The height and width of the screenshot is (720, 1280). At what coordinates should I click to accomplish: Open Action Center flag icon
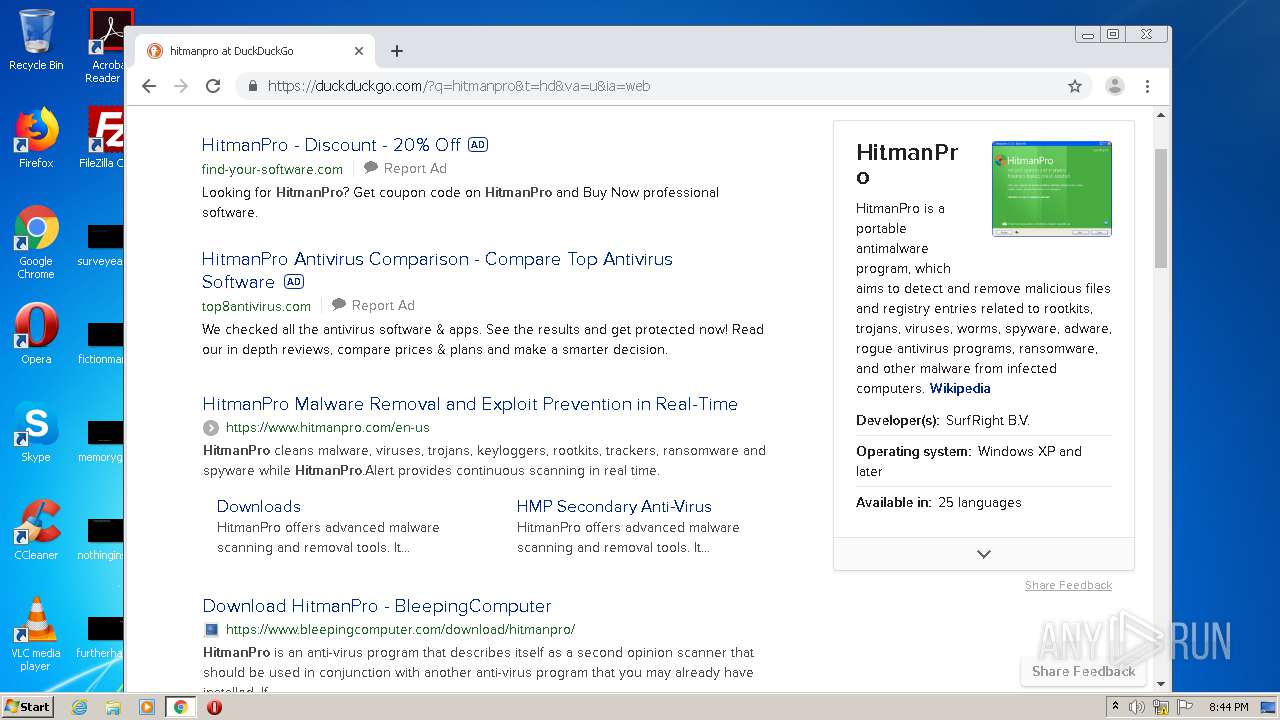pyautogui.click(x=1185, y=707)
